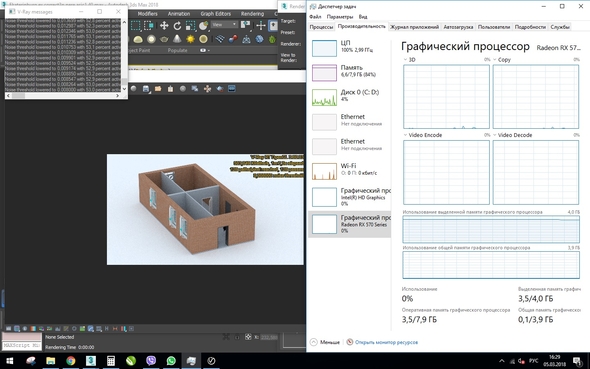Toggle the transform type-in mode button beside X
The width and height of the screenshot is (590, 369).
pyautogui.click(x=248, y=337)
